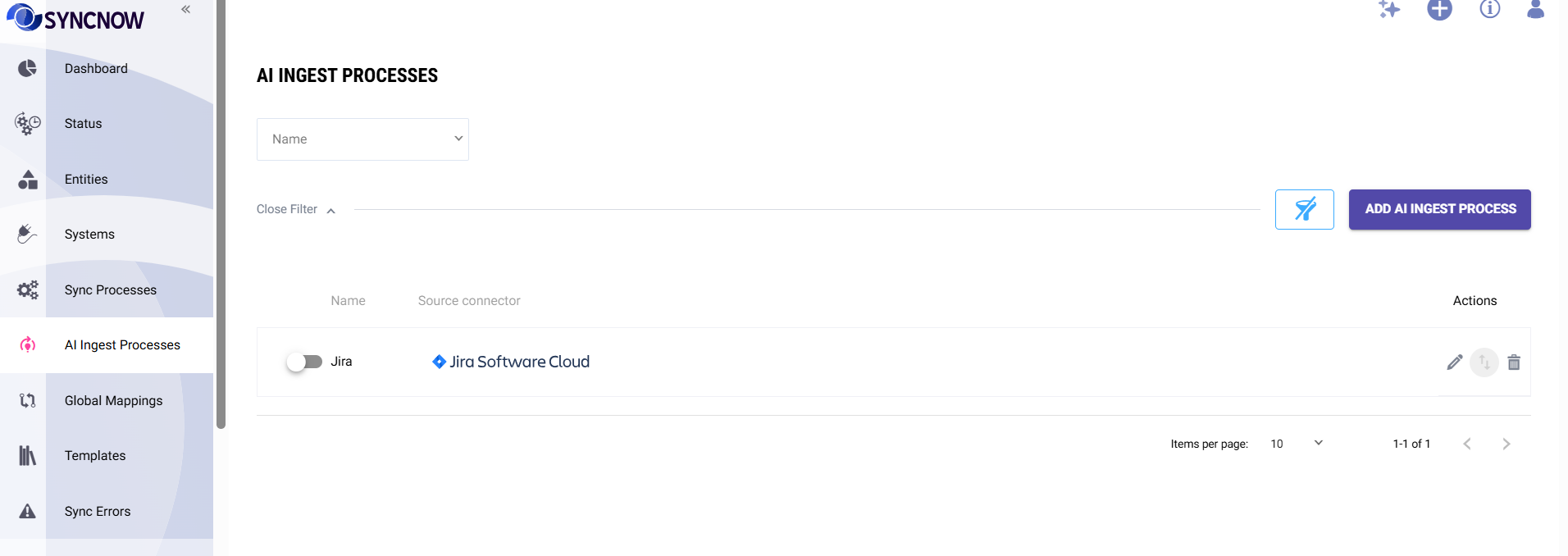Click the sidebar vertical scrollbar
This screenshot has width=1568, height=556.
pyautogui.click(x=221, y=213)
